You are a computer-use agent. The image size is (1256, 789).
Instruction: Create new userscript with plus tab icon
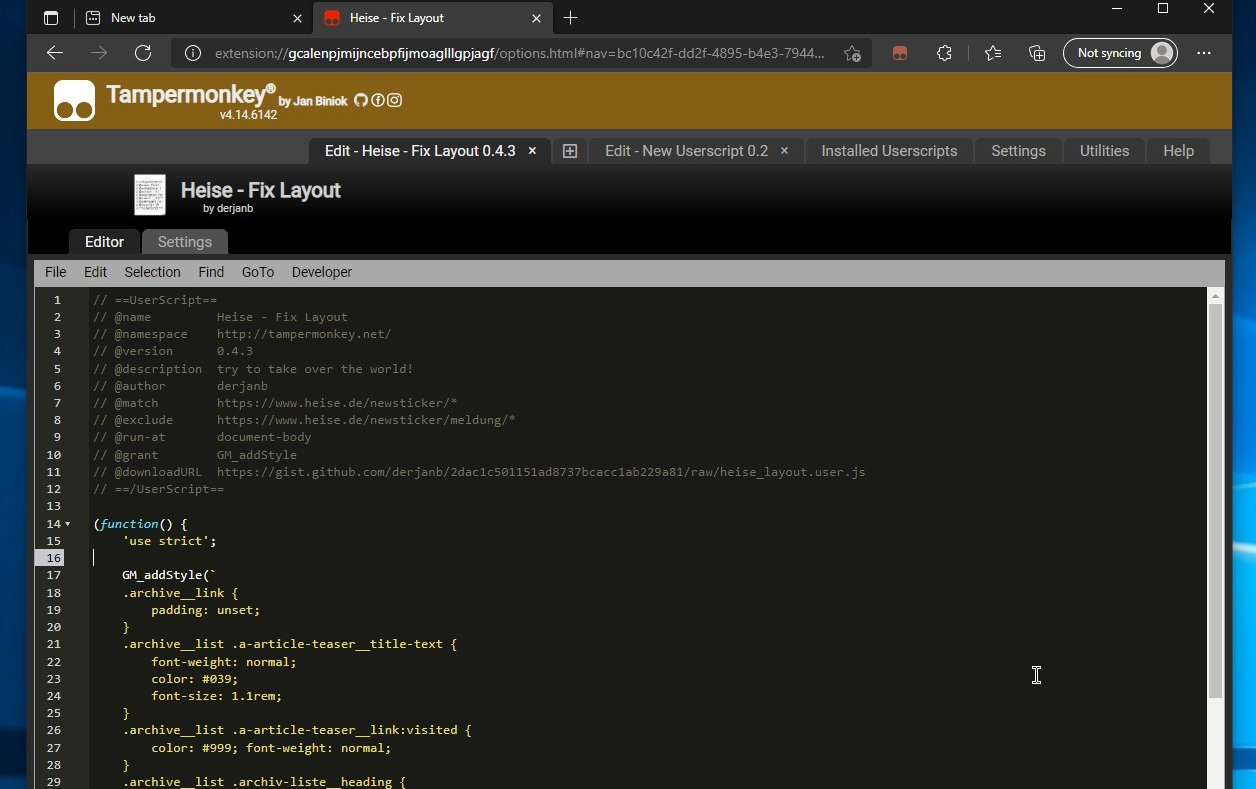[x=570, y=151]
